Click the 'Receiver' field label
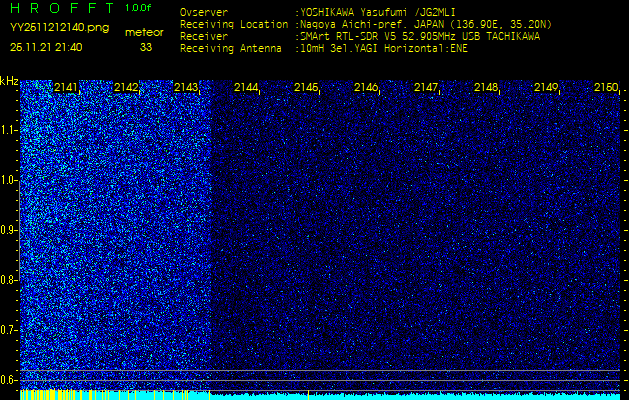Image resolution: width=629 pixels, height=400 pixels. coord(204,37)
